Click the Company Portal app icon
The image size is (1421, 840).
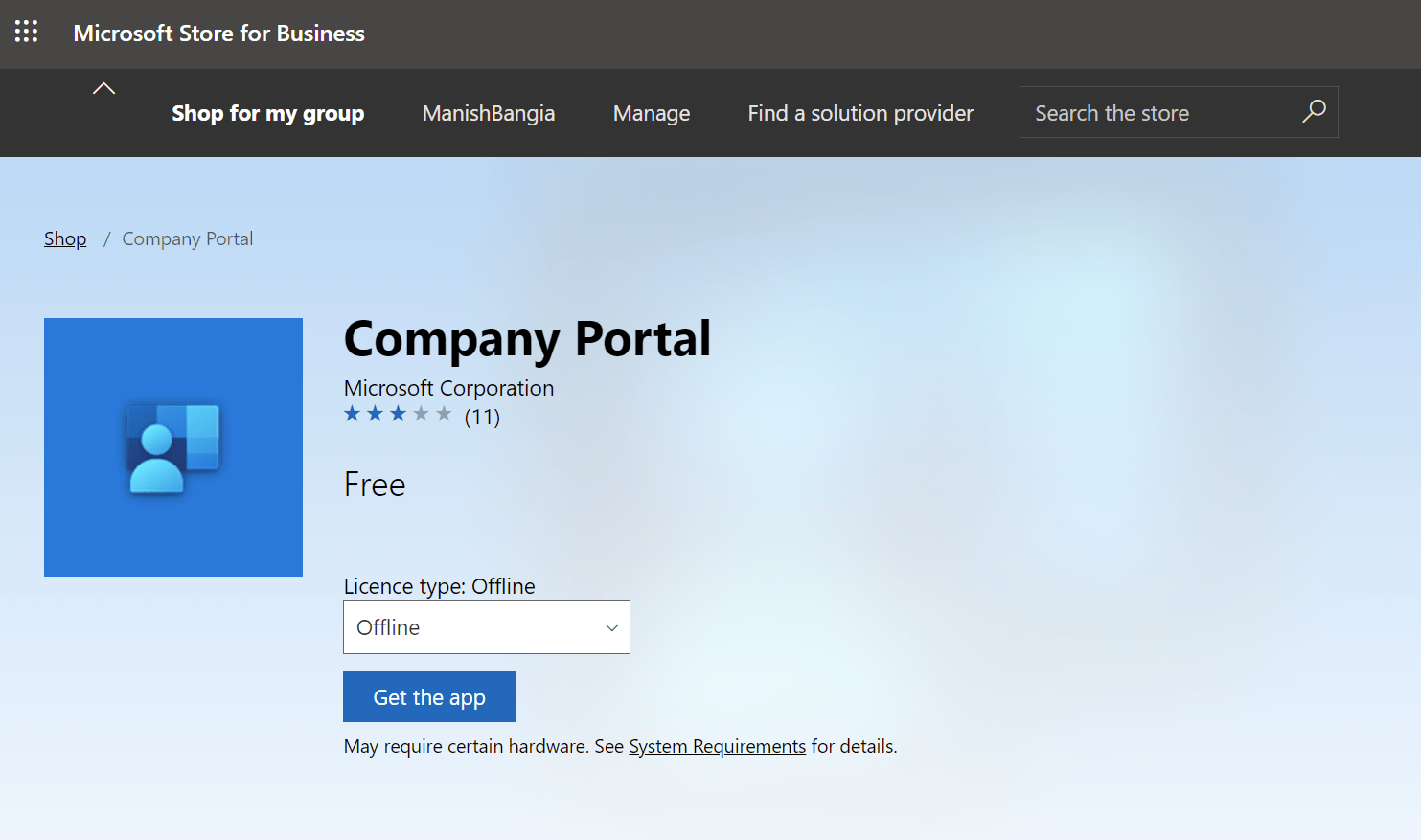point(172,446)
